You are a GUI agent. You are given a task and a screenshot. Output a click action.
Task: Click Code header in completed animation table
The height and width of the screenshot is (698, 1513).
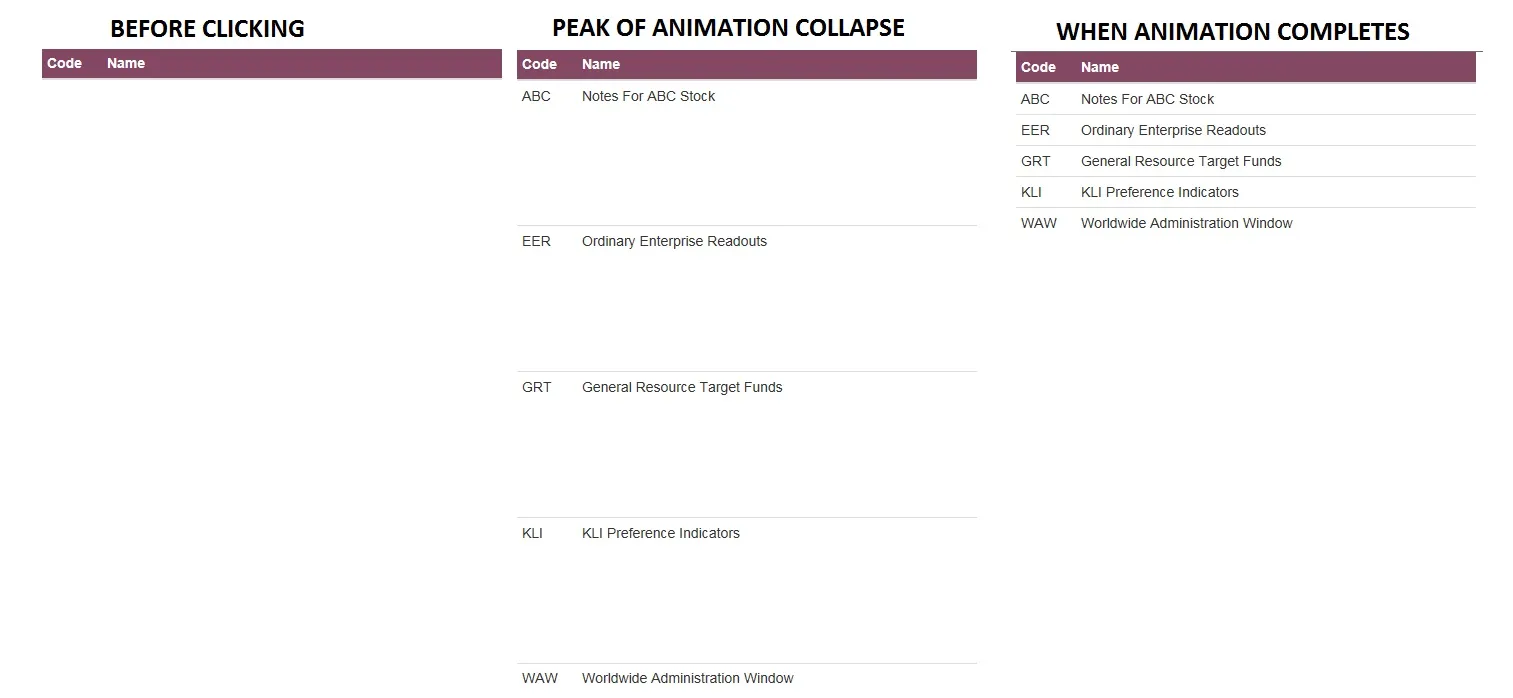point(1038,67)
